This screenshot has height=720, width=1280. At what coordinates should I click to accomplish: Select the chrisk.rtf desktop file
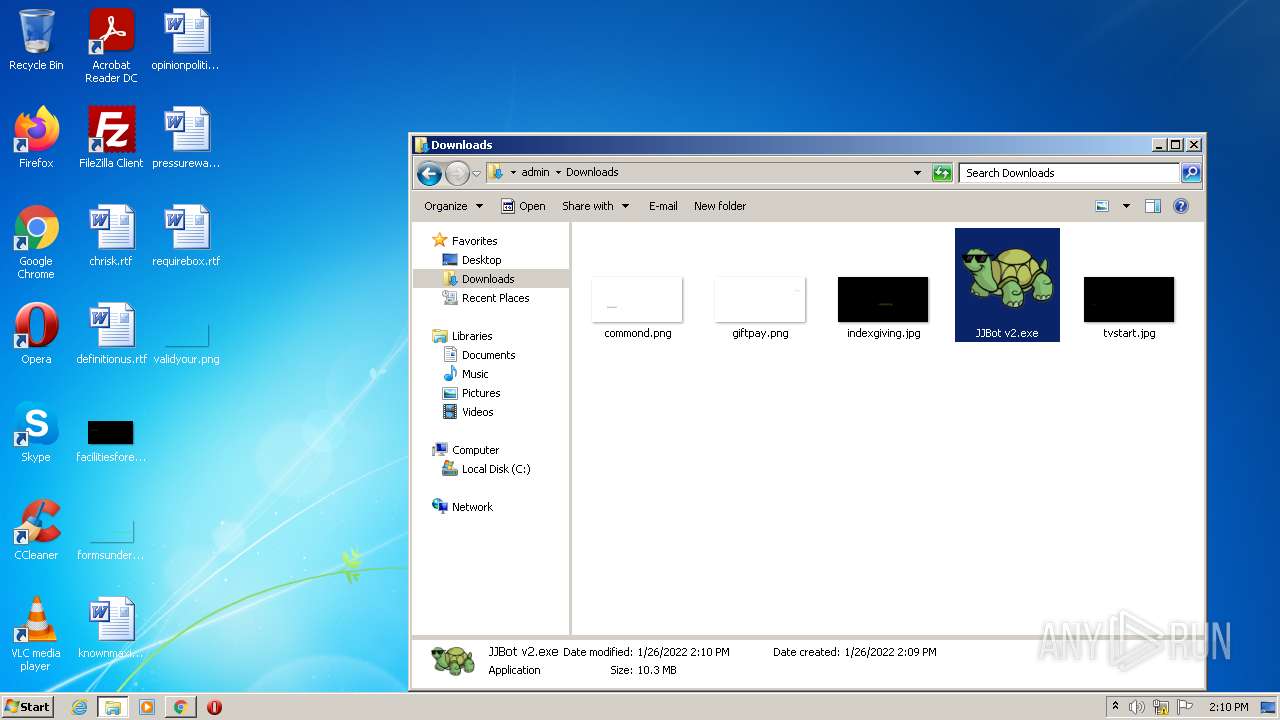coord(111,236)
